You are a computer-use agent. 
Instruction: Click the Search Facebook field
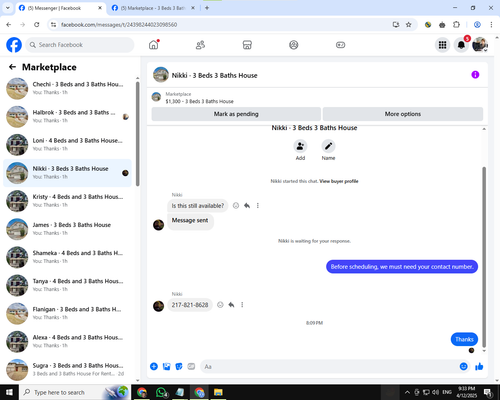point(80,45)
